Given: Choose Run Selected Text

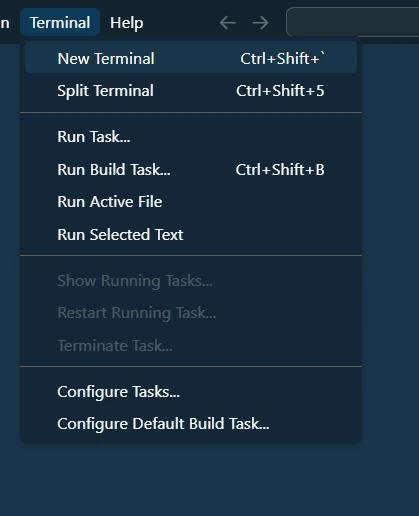Looking at the screenshot, I should (191, 234).
